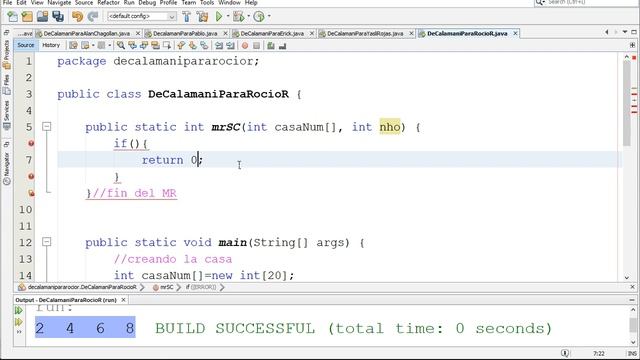Image resolution: width=640 pixels, height=360 pixels.
Task: Collapse the mrSC method fold
Action: pos(47,127)
